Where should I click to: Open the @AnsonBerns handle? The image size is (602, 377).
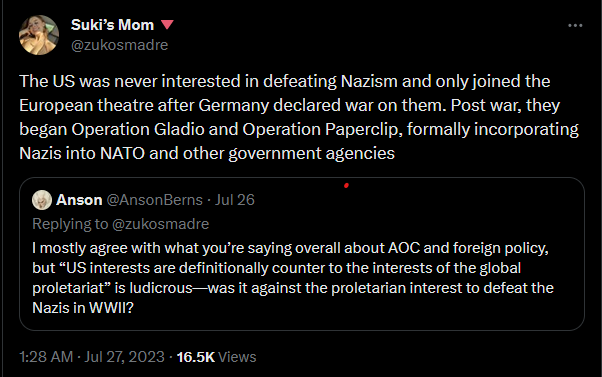154,200
